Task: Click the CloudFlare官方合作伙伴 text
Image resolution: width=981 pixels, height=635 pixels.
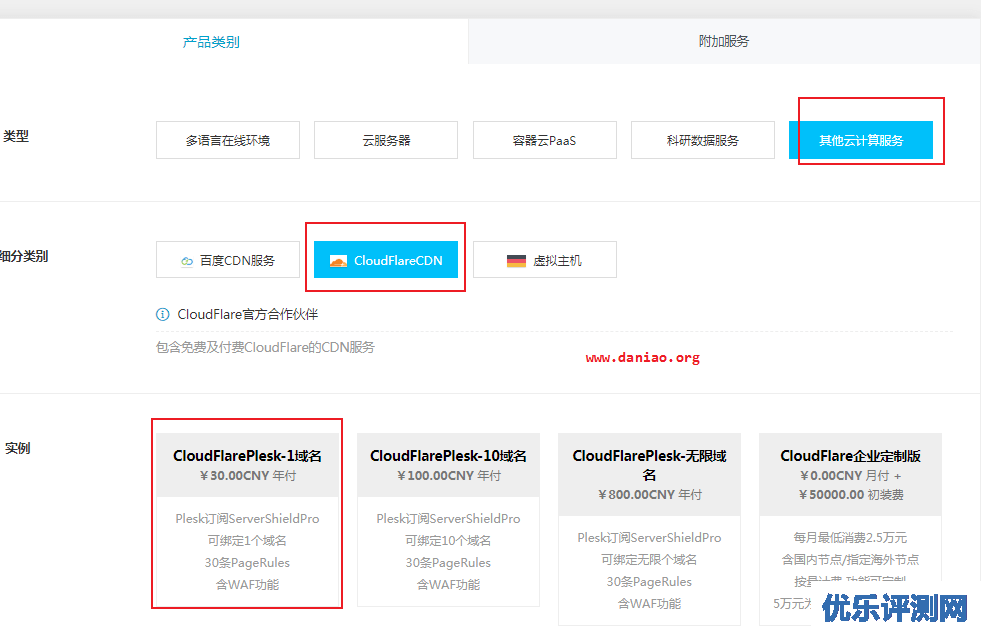Action: coord(248,314)
